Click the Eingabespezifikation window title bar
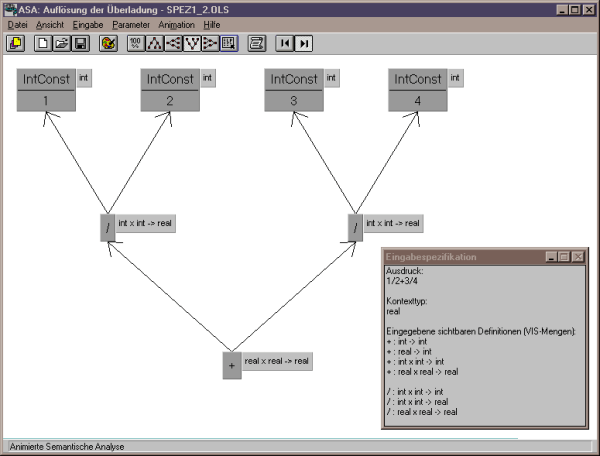 (465, 257)
